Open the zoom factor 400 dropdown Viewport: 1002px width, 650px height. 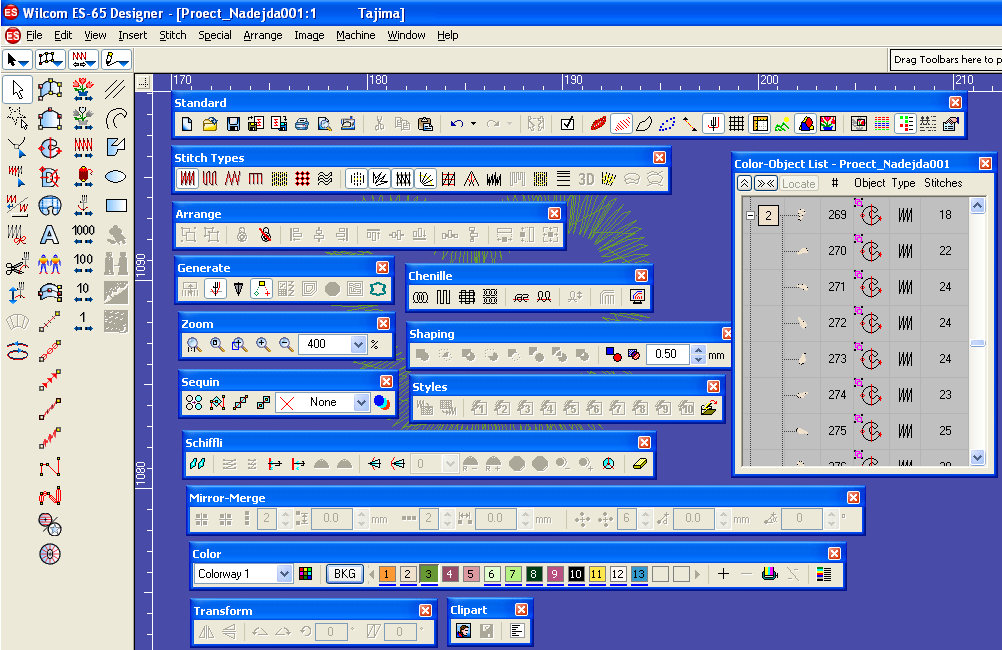[359, 344]
